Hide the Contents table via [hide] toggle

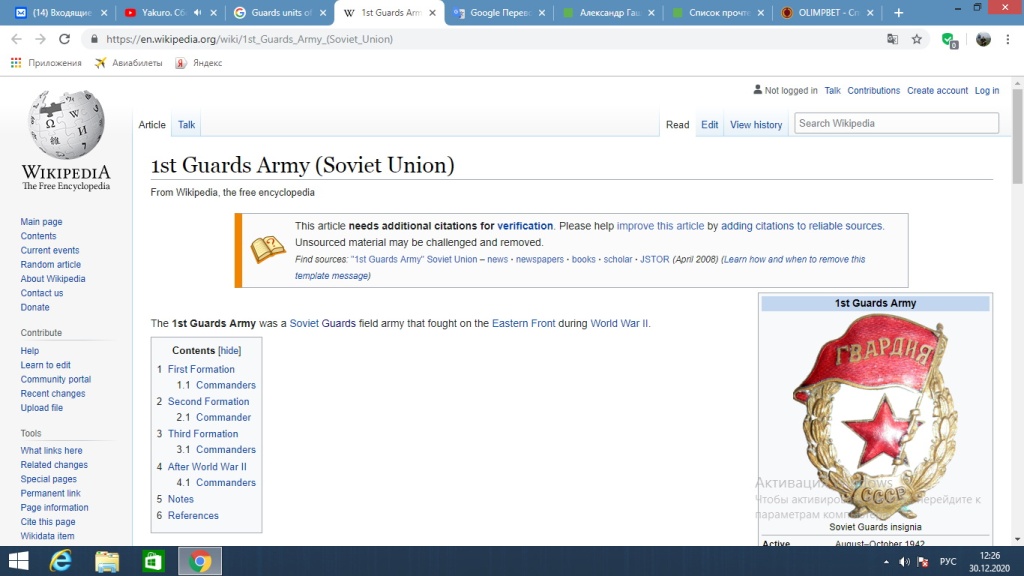tap(230, 351)
